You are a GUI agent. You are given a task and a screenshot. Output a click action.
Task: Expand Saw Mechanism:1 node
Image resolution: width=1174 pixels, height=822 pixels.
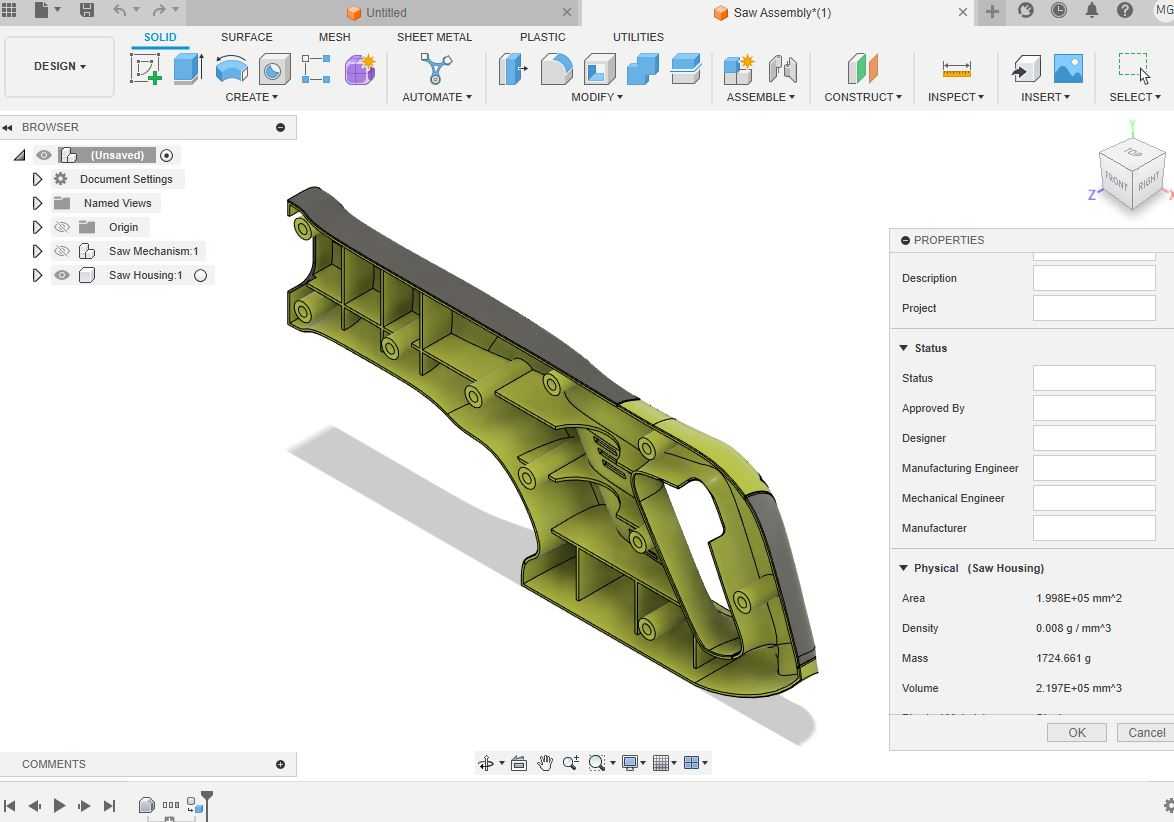pyautogui.click(x=37, y=251)
